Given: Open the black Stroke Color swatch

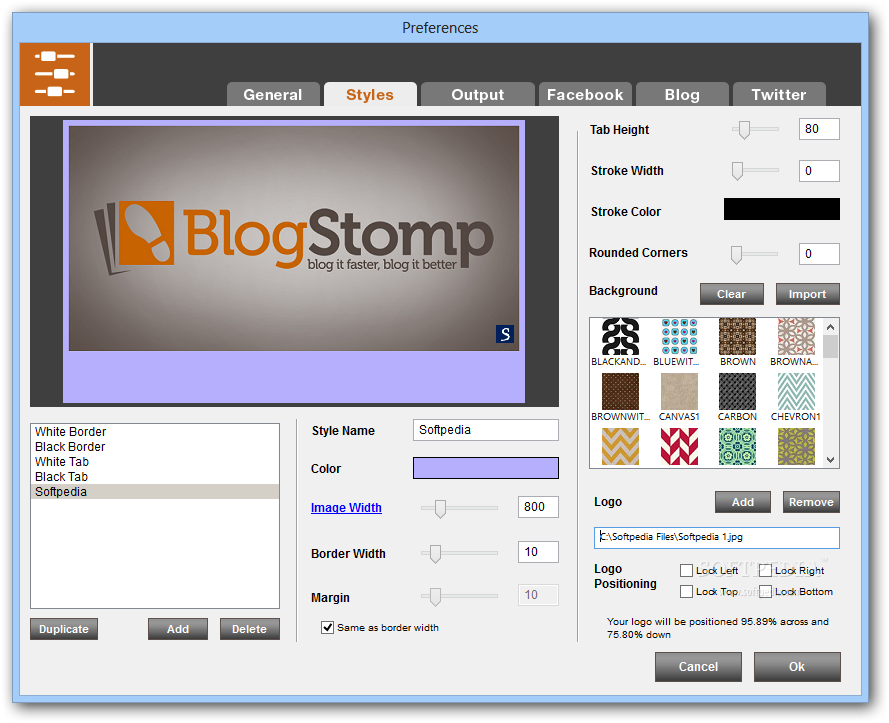Looking at the screenshot, I should 782,209.
